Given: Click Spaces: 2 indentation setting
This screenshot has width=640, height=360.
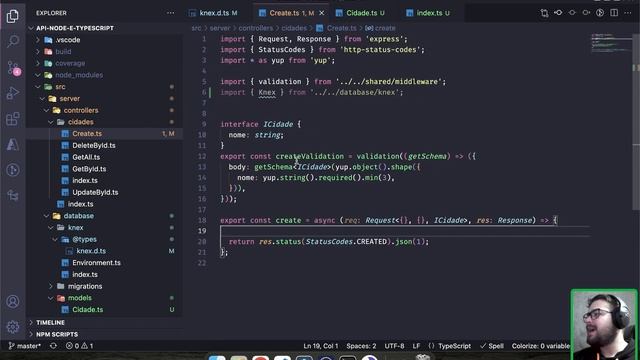Looking at the screenshot, I should (x=361, y=346).
